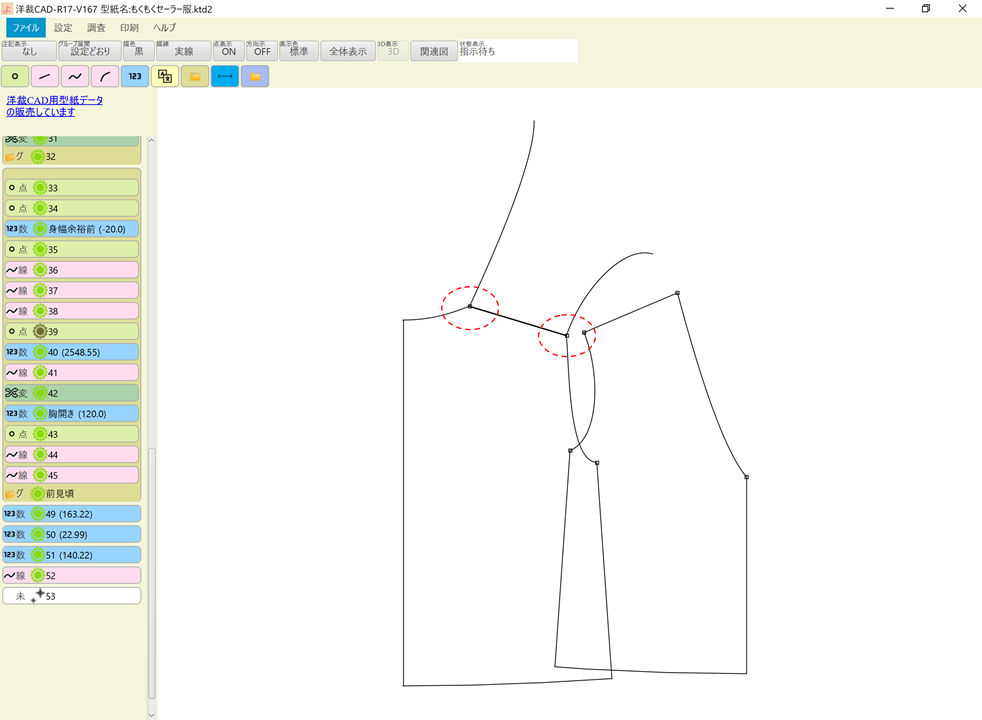Select line row 38

click(x=71, y=311)
